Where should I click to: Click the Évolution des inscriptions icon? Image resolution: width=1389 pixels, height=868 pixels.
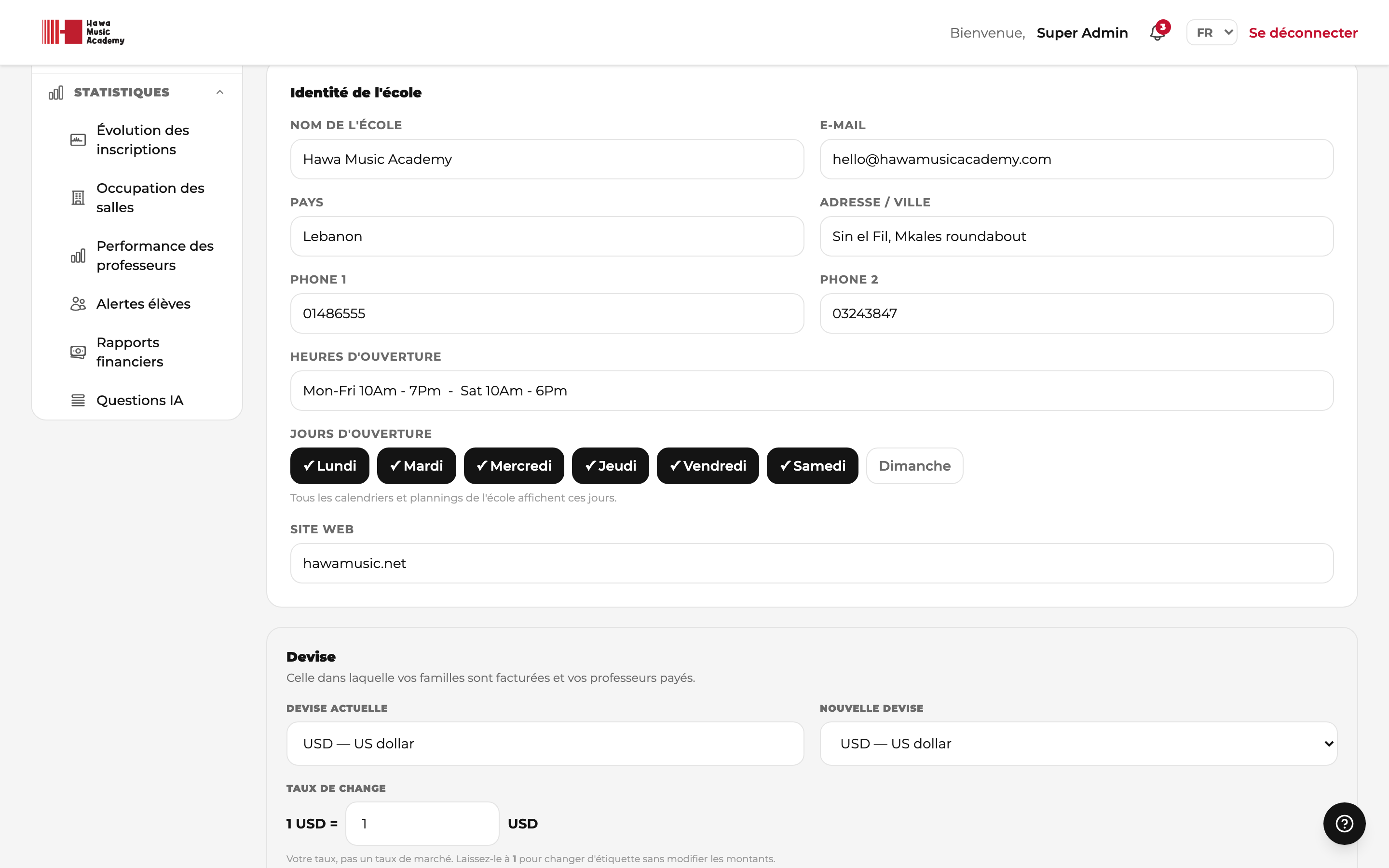pos(78,139)
